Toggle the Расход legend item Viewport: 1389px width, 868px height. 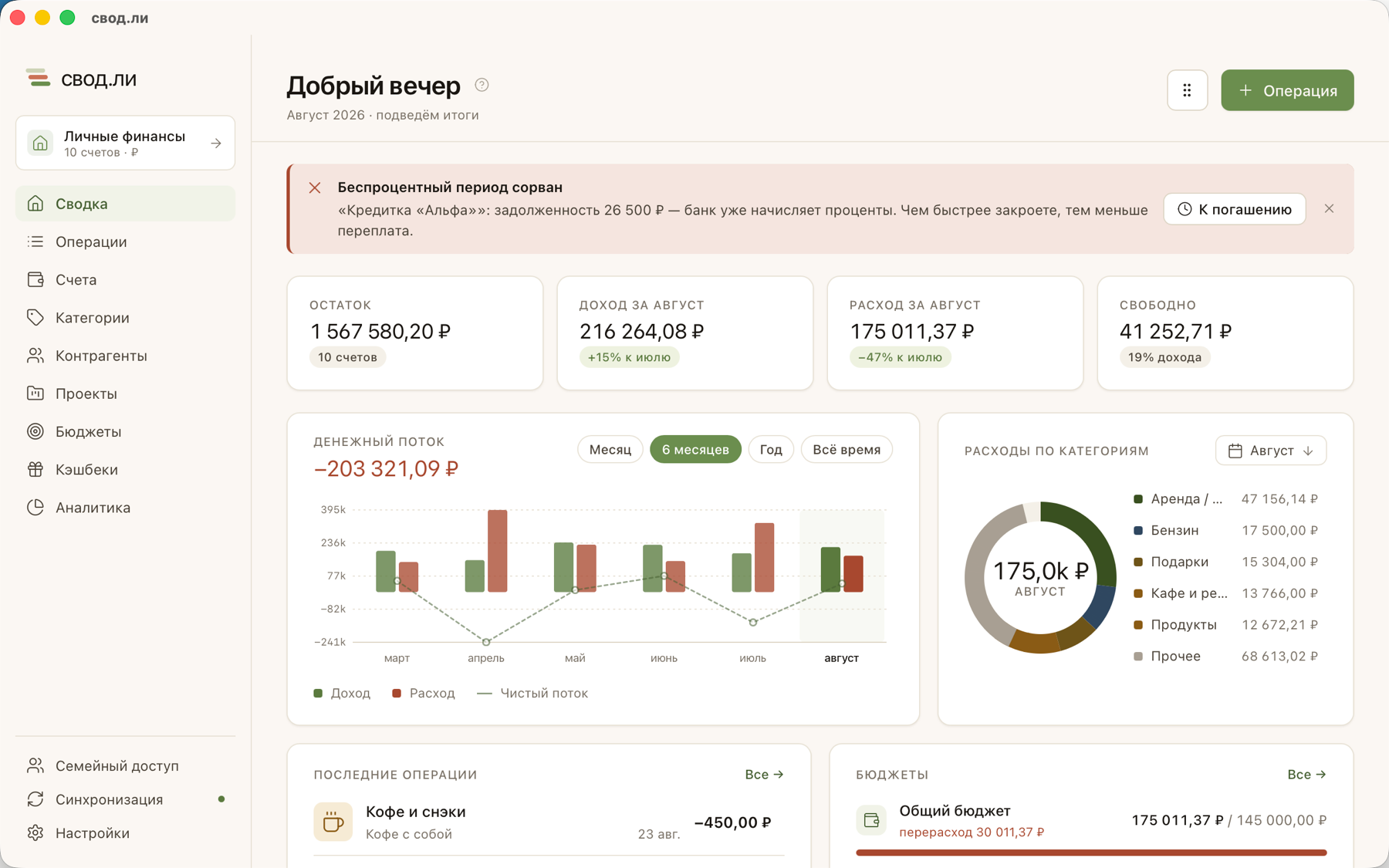pos(424,693)
